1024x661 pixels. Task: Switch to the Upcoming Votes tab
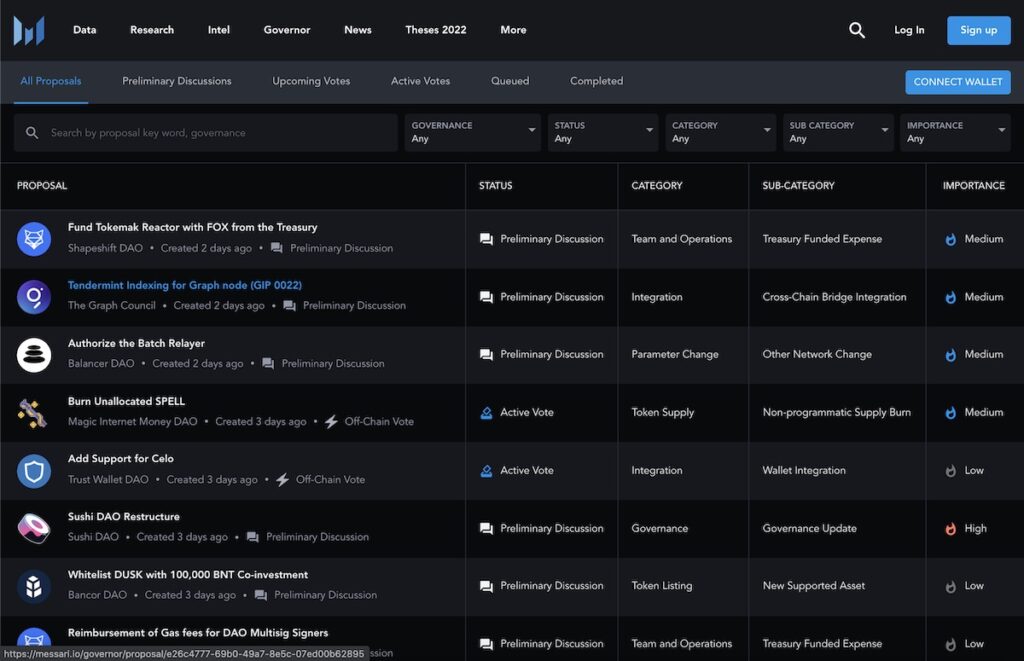coord(311,81)
